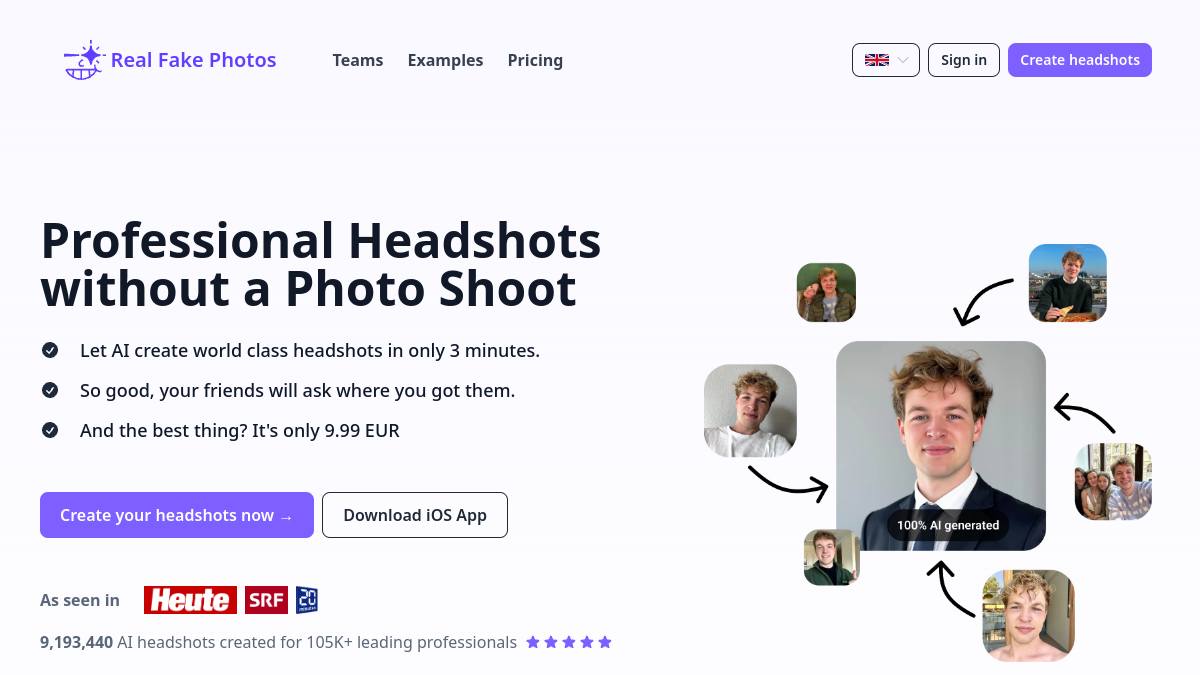
Task: Expand the language selector chevron
Action: click(903, 60)
